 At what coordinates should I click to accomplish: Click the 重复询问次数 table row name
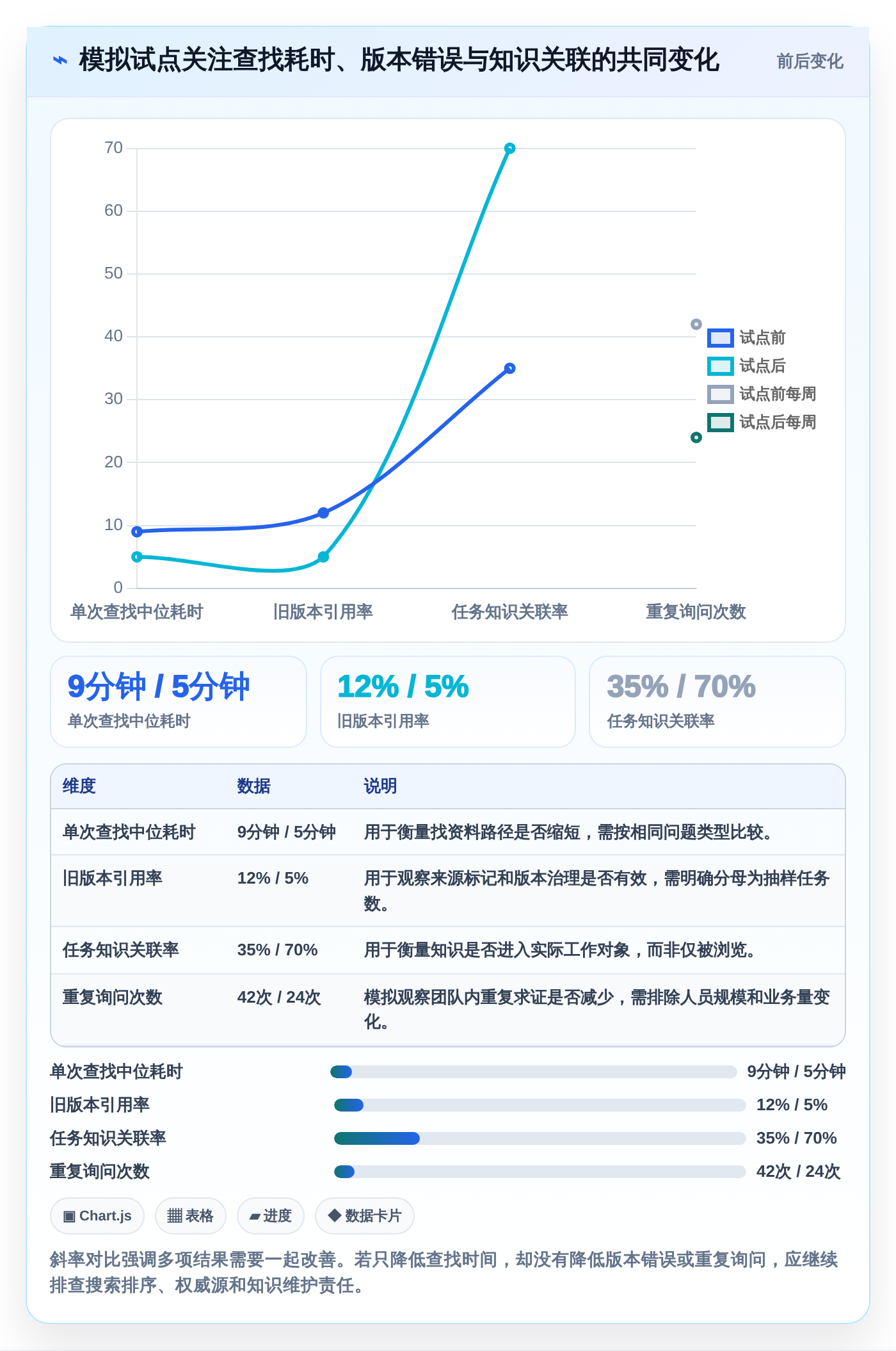(113, 997)
